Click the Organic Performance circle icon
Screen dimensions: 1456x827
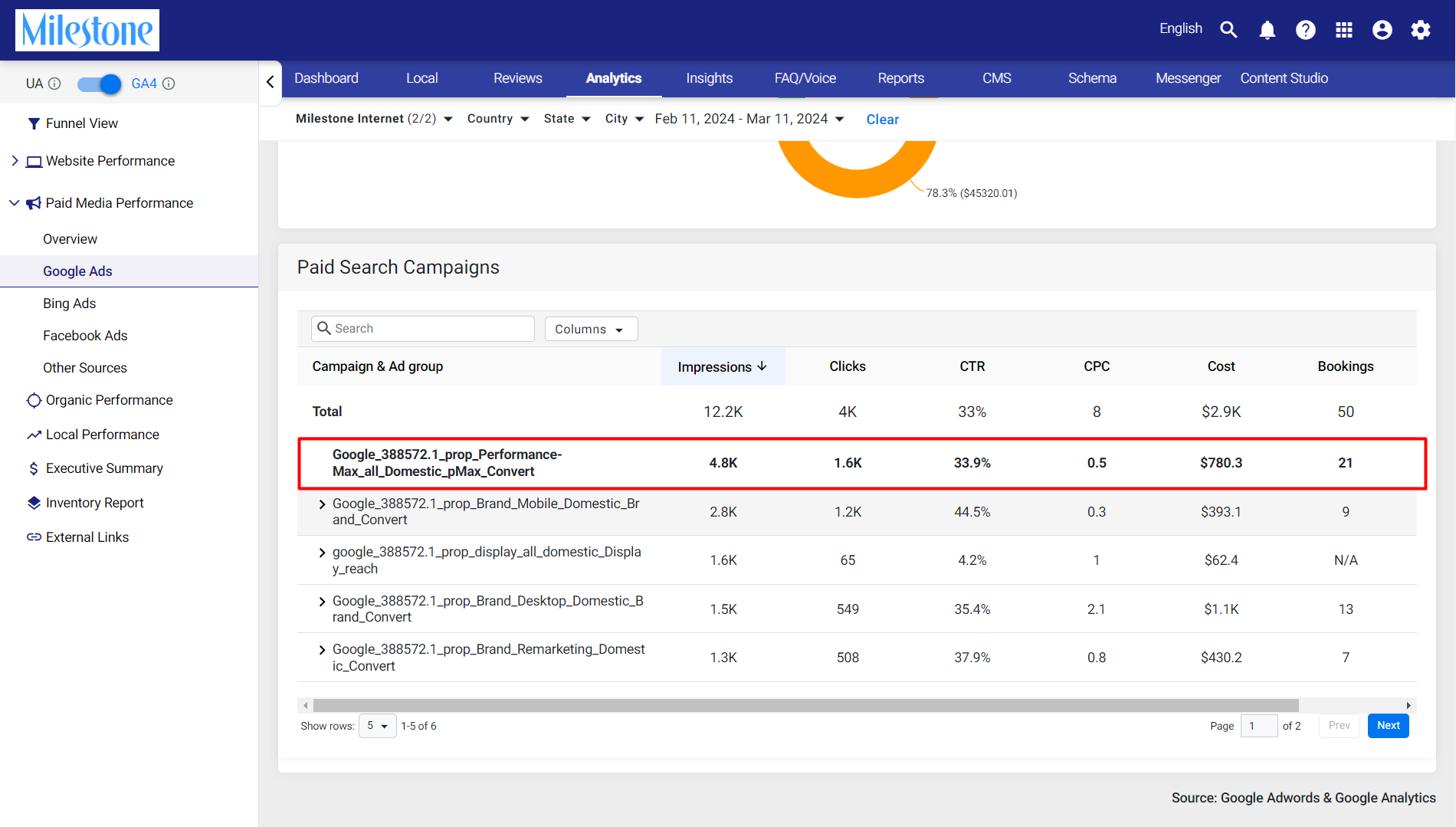point(34,400)
